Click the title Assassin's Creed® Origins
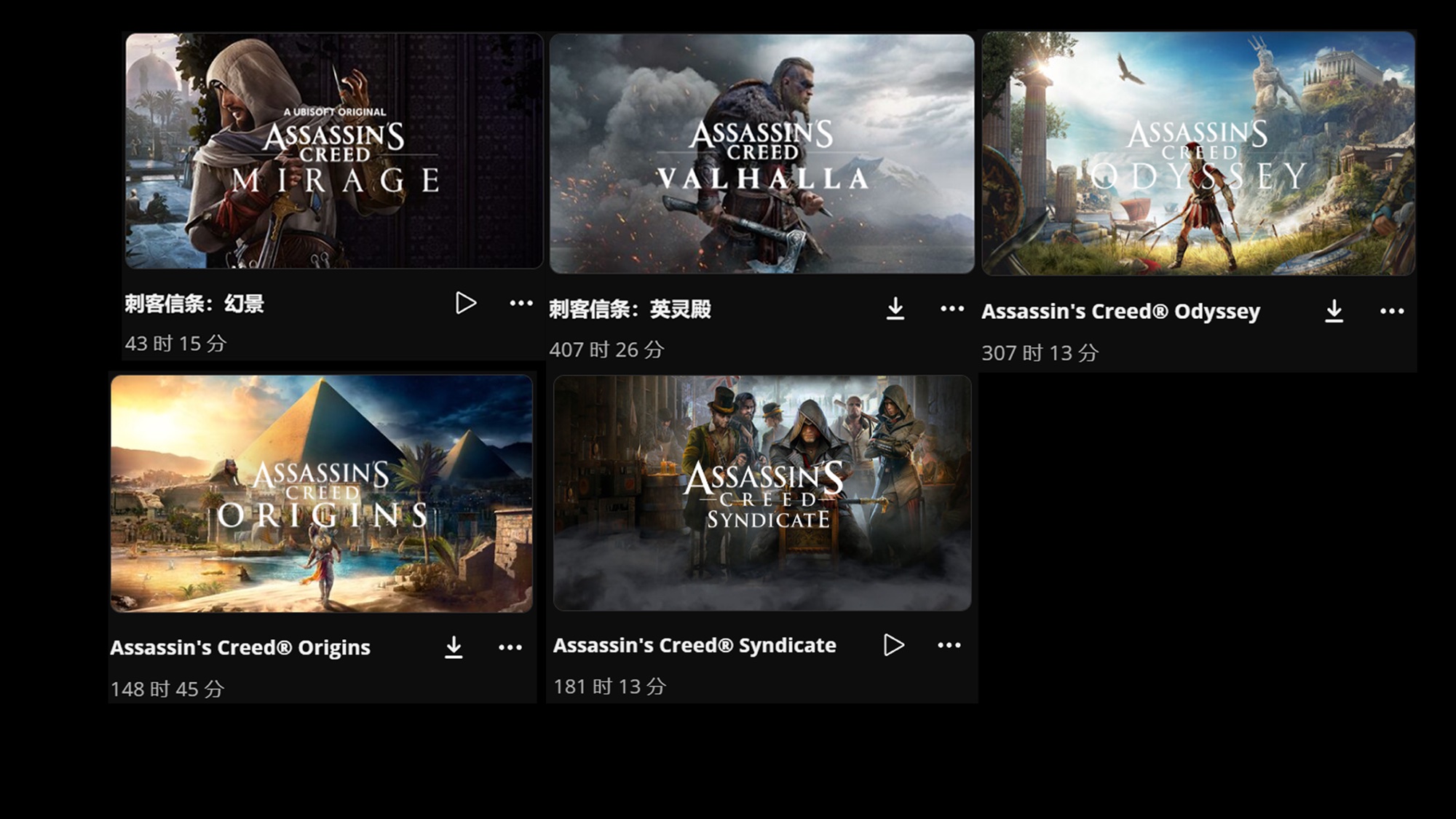The height and width of the screenshot is (819, 1456). point(240,648)
